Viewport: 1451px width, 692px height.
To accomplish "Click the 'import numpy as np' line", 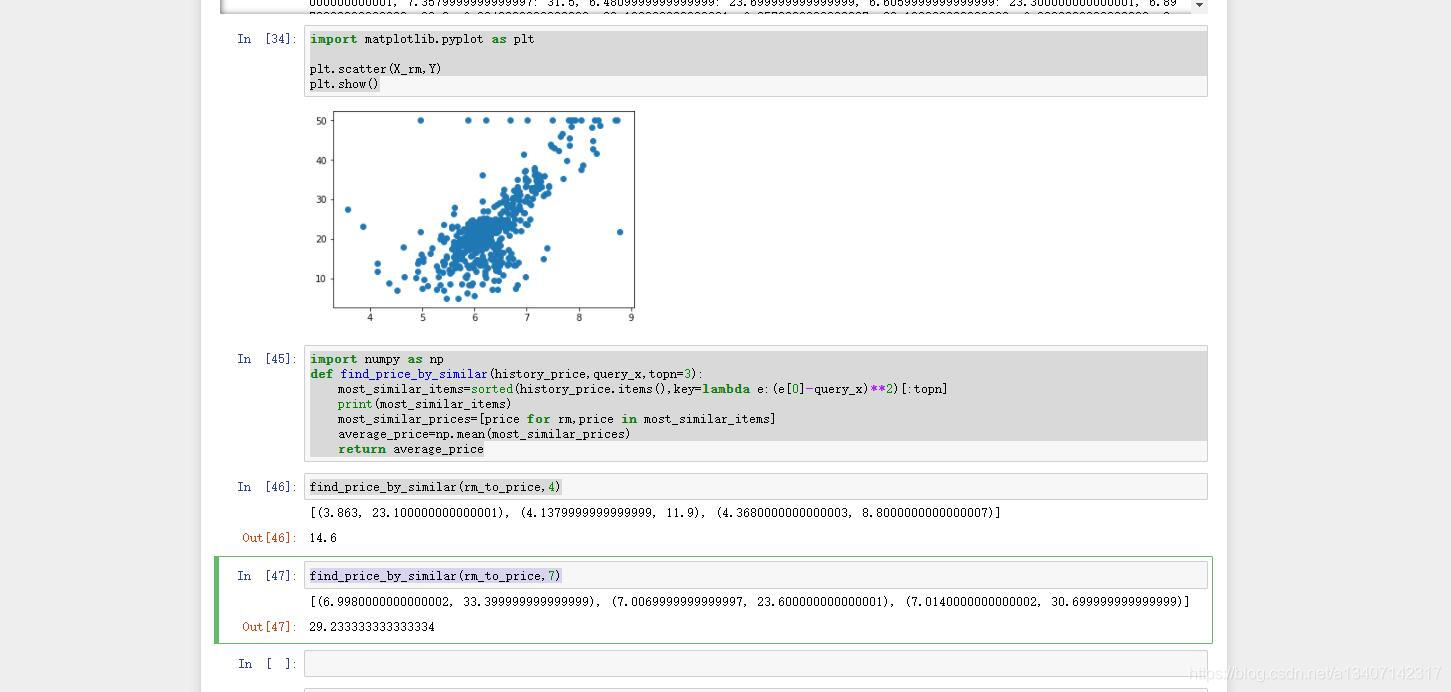I will tap(377, 359).
